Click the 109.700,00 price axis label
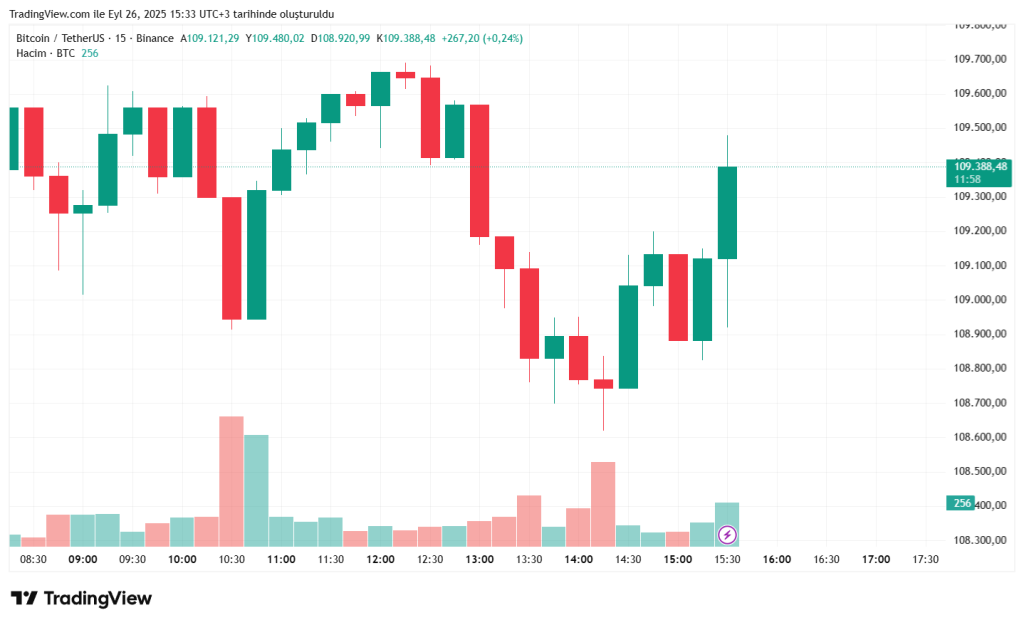Viewport: 1024px width, 625px height. [x=978, y=59]
